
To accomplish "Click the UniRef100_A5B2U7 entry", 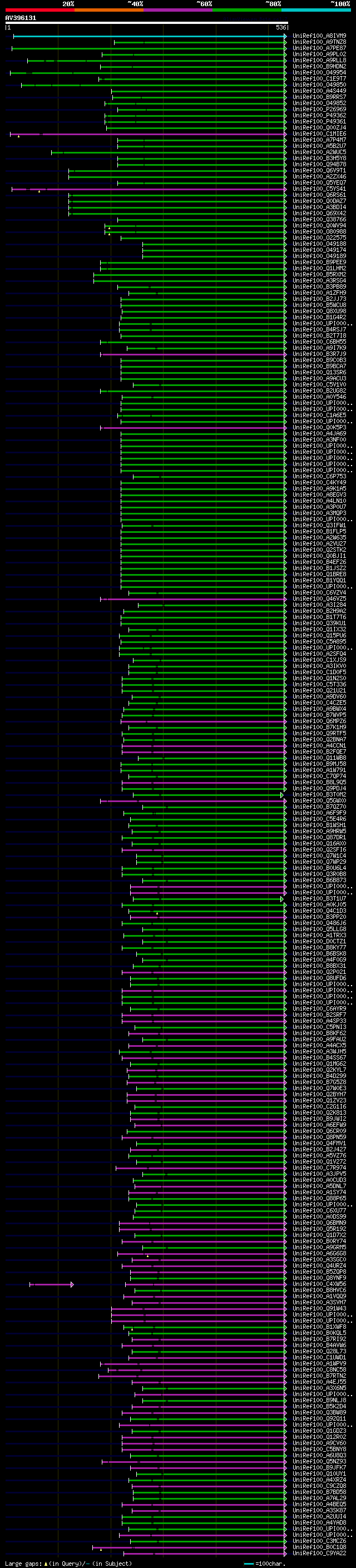I will point(319,146).
